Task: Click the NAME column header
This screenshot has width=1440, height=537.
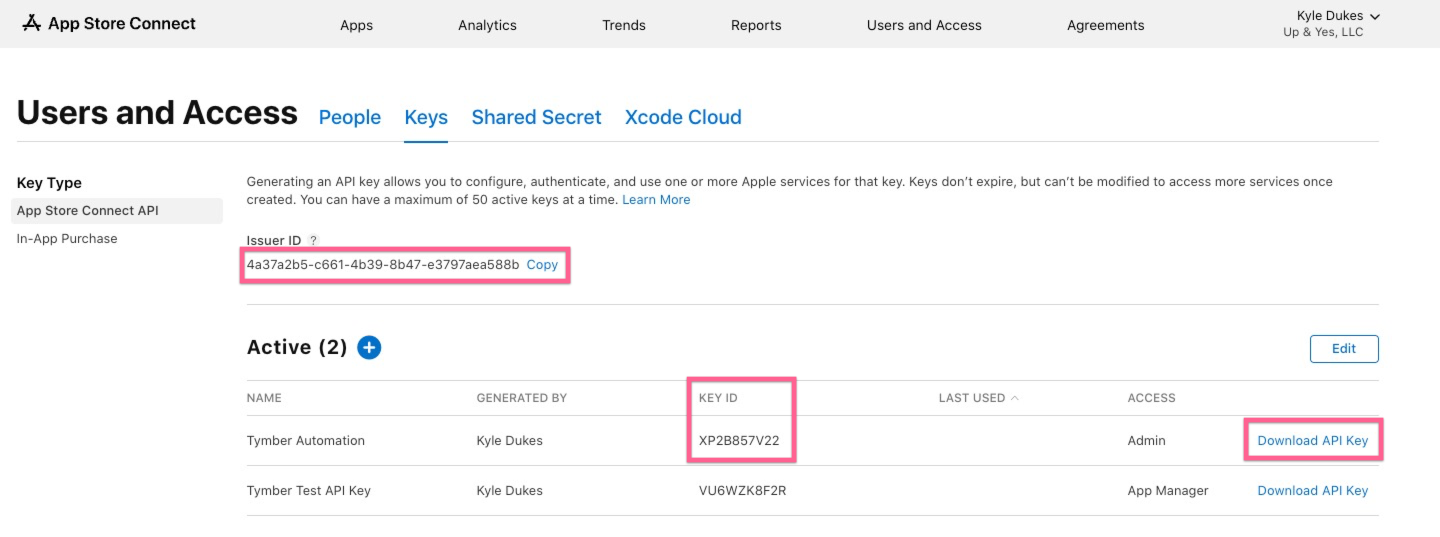Action: click(x=264, y=398)
